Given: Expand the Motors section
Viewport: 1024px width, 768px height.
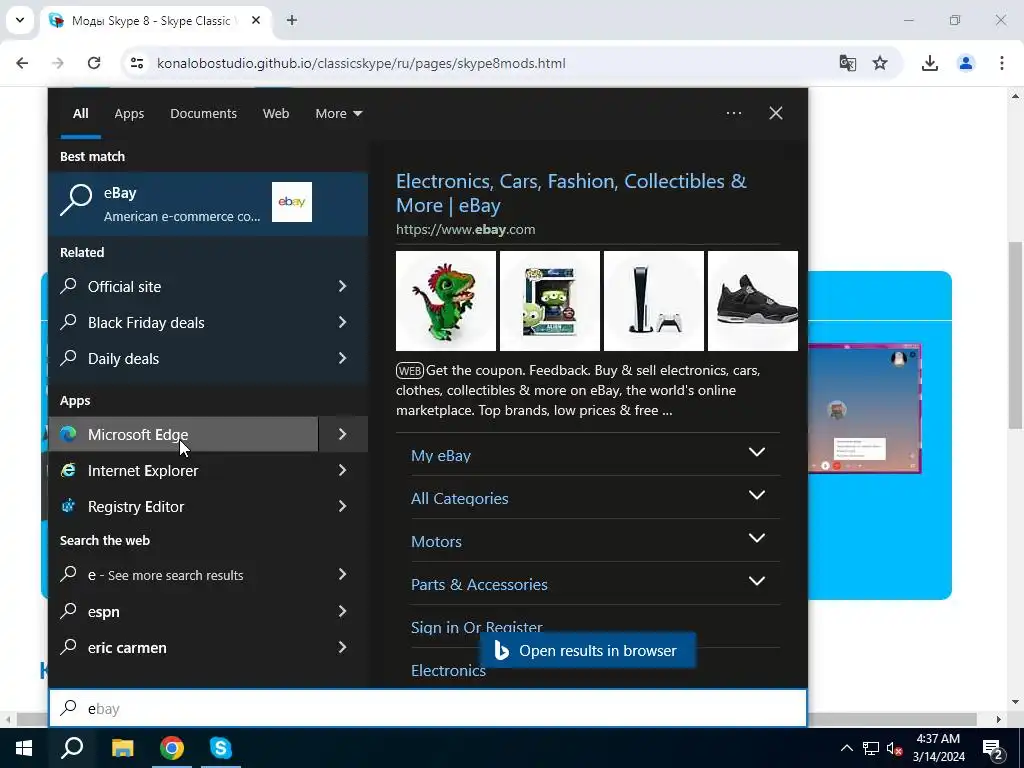Looking at the screenshot, I should (757, 538).
